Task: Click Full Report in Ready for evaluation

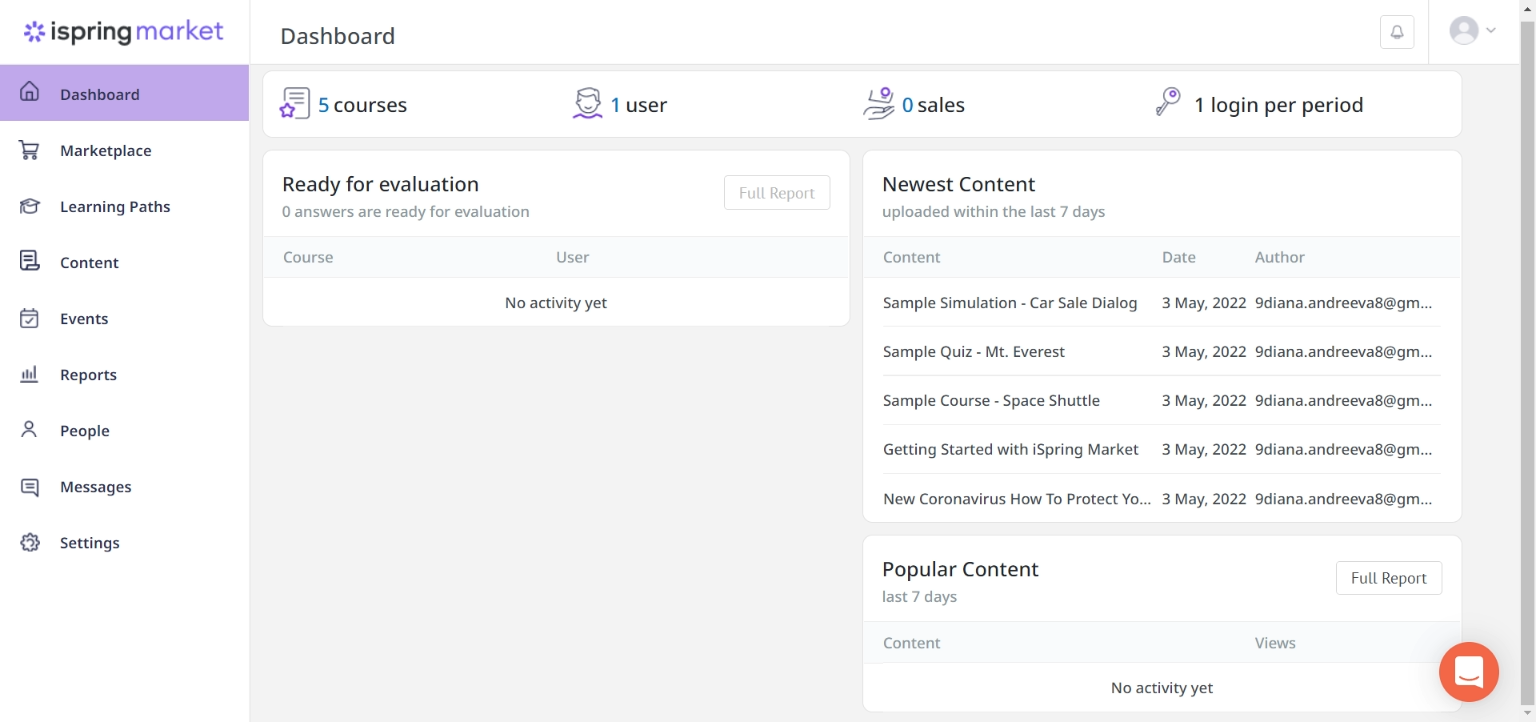Action: [x=777, y=193]
